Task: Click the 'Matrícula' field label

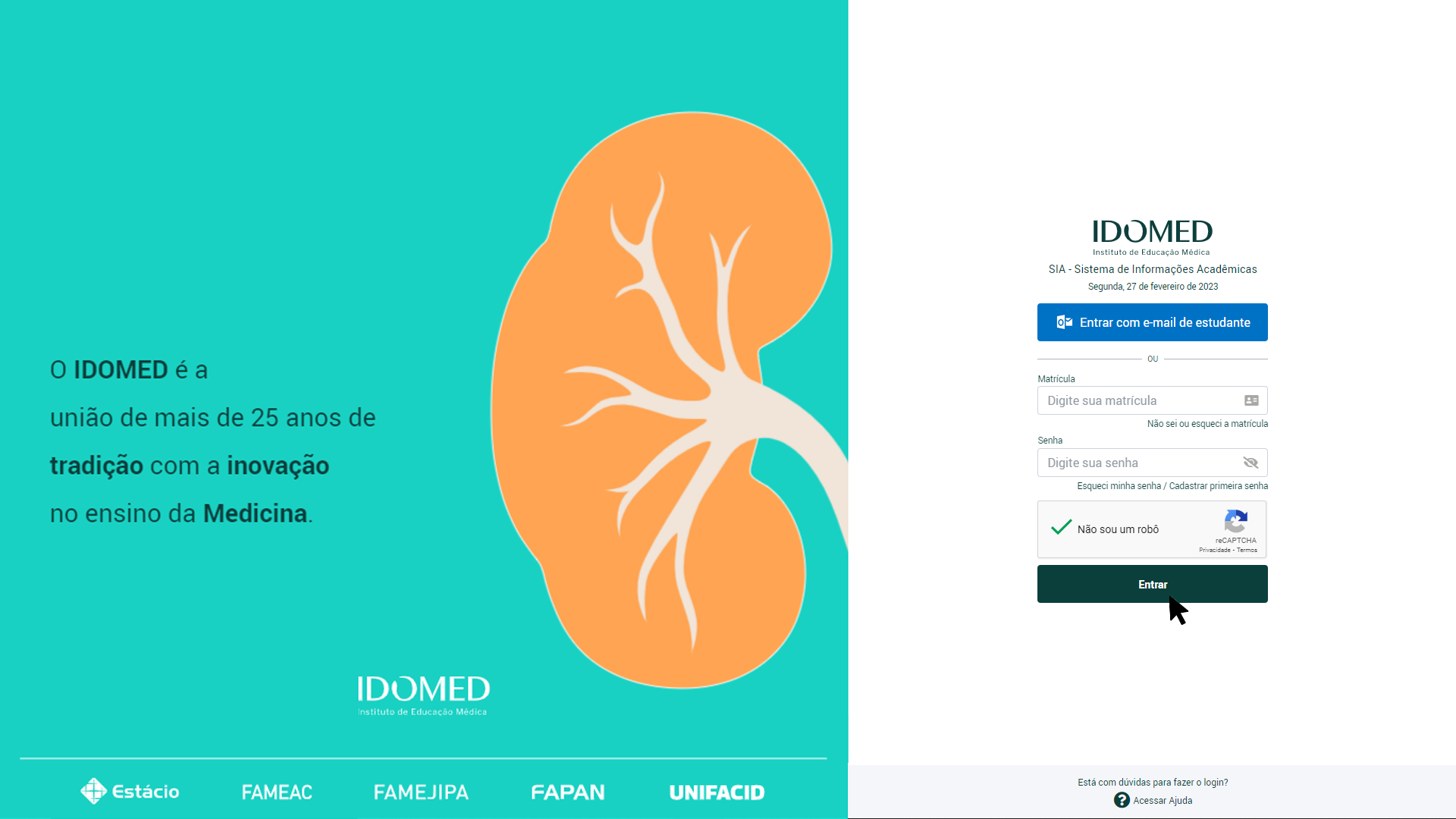Action: tap(1056, 379)
